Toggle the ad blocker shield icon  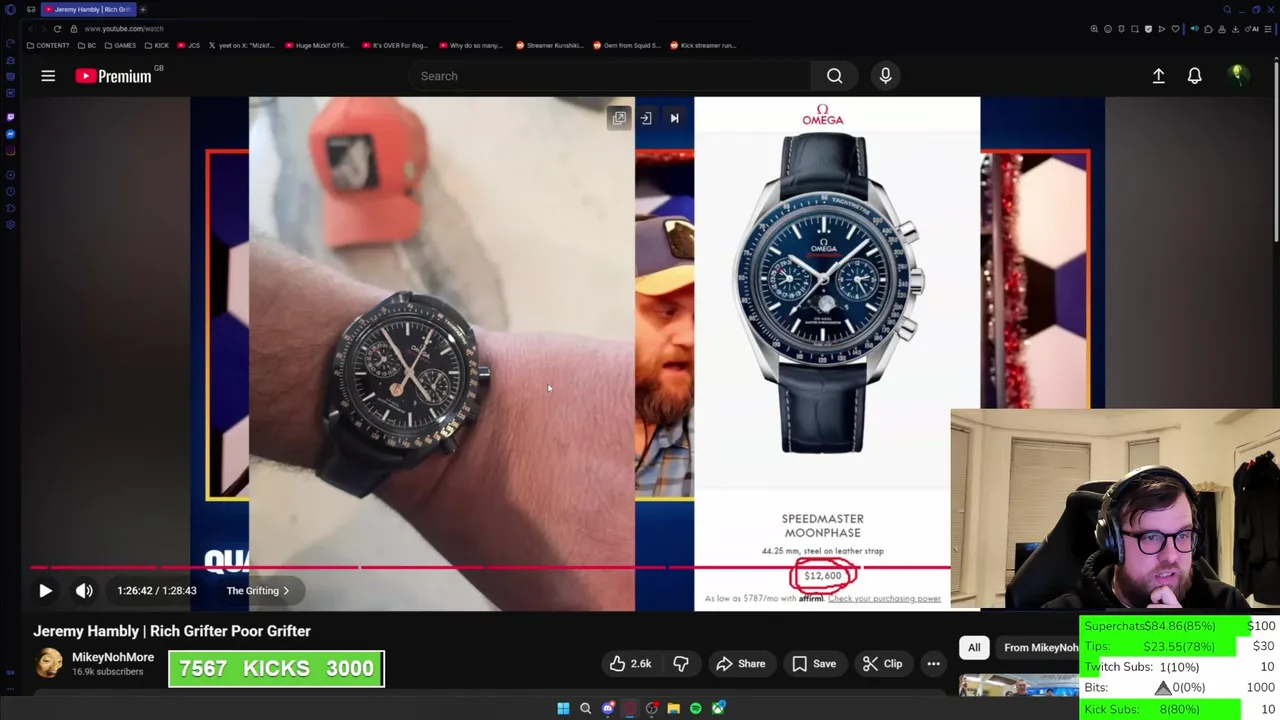[x=1148, y=29]
